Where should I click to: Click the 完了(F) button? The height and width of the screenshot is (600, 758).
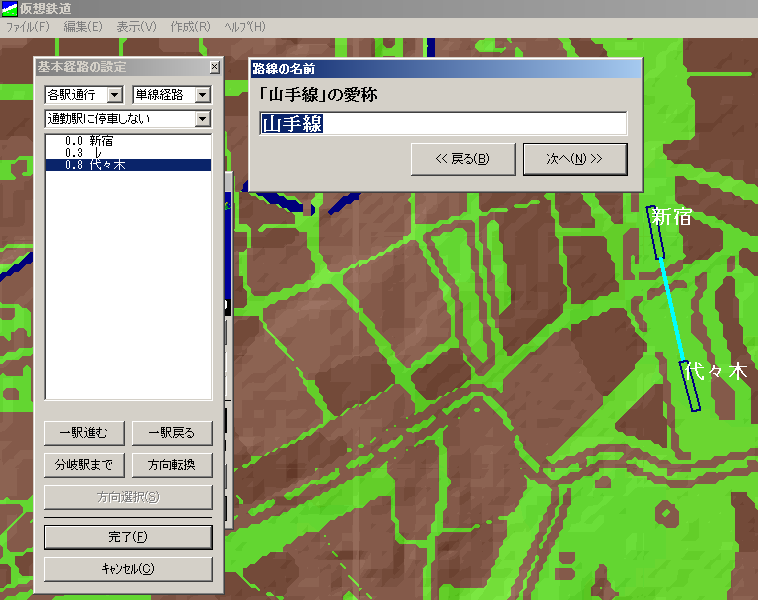coord(128,537)
